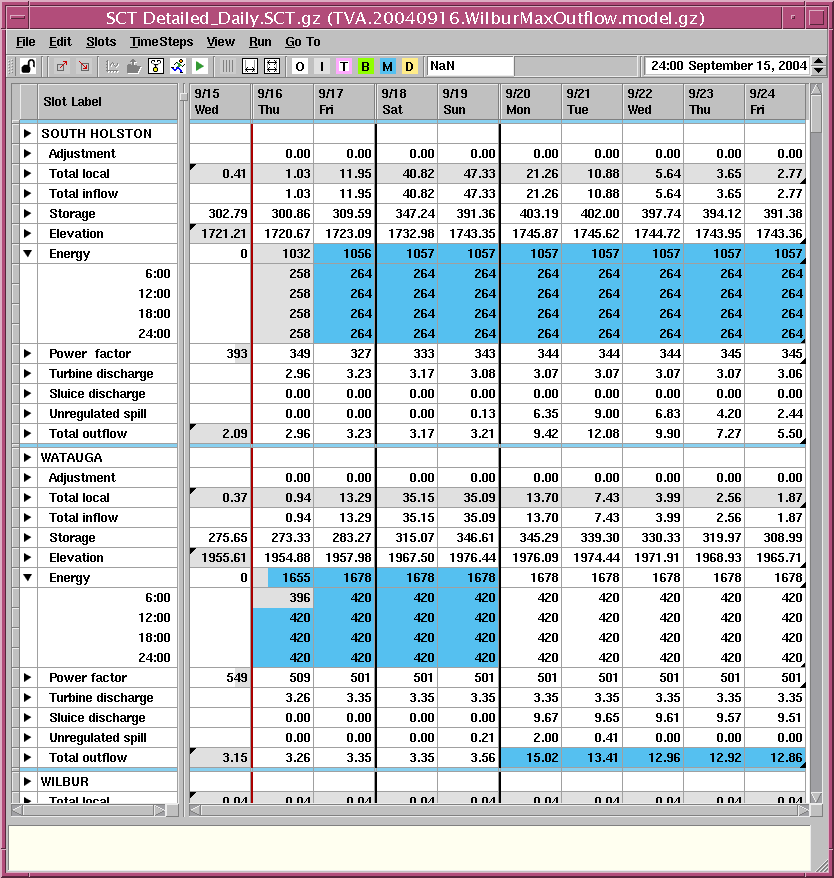Click the running man icon
834x878 pixels.
(178, 67)
